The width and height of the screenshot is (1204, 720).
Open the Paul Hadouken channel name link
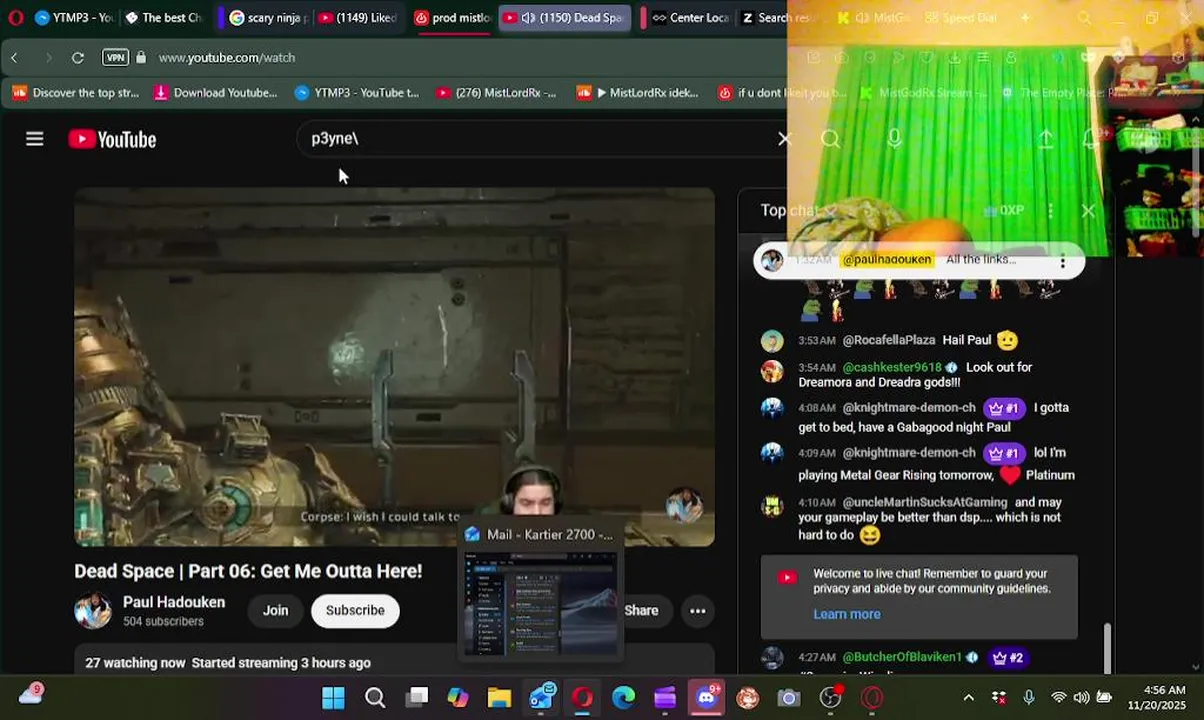pyautogui.click(x=174, y=602)
